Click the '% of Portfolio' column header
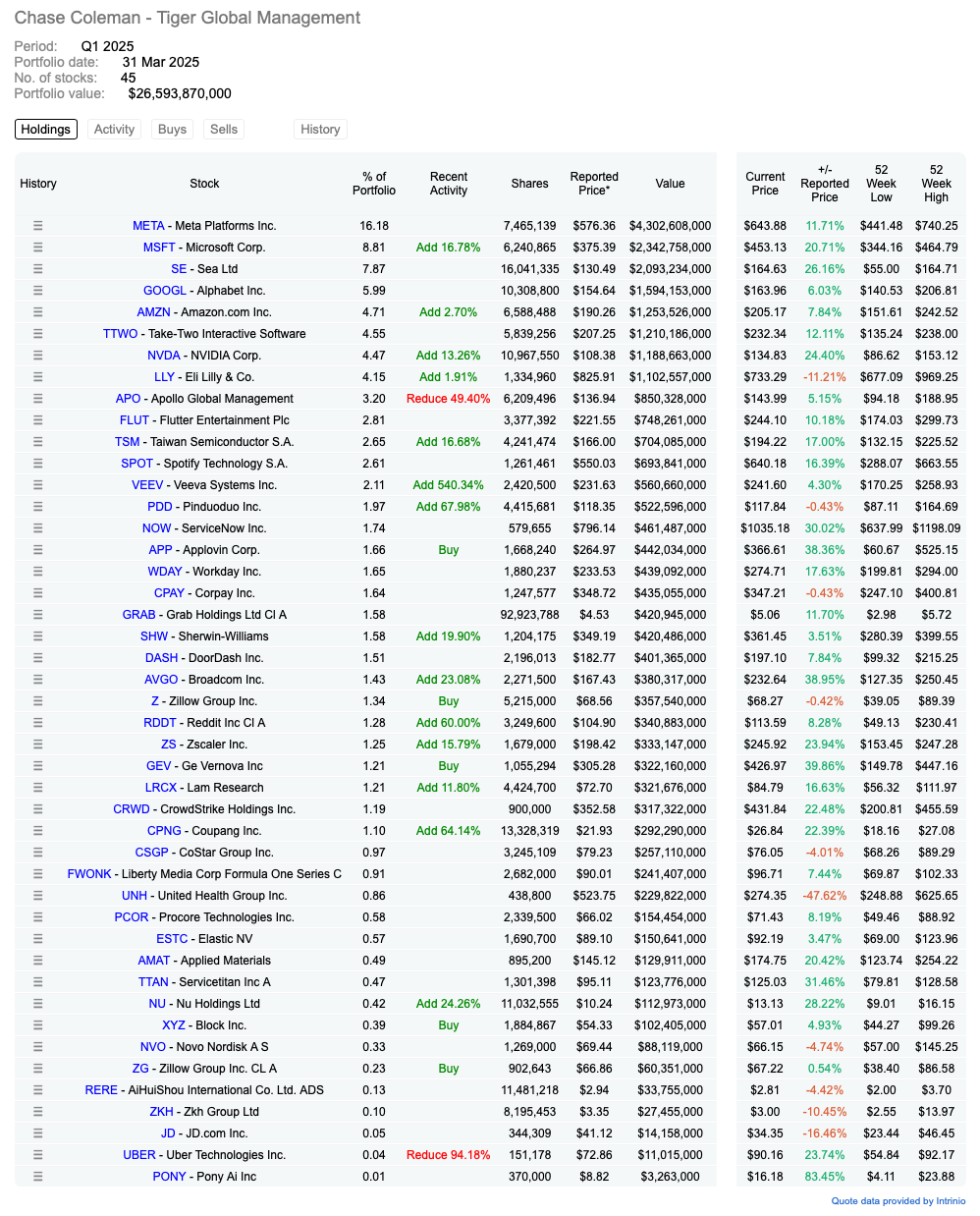 374,184
